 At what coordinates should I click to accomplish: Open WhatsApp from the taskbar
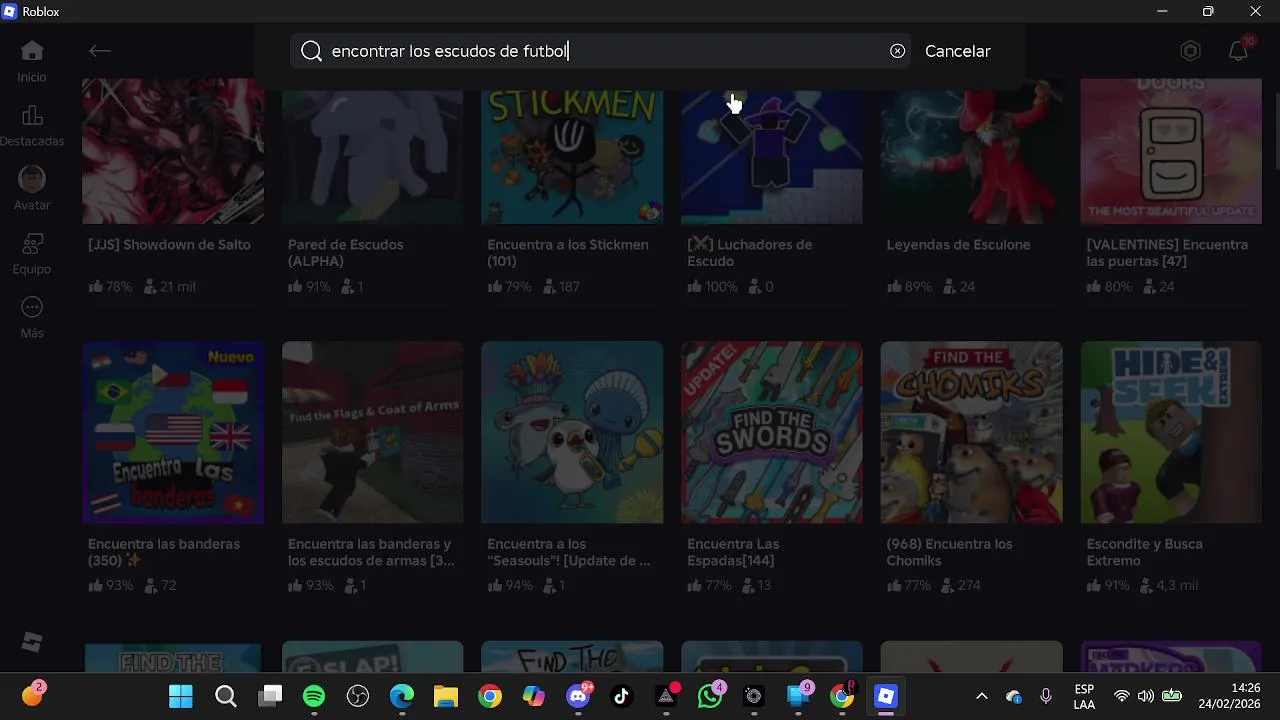click(710, 696)
